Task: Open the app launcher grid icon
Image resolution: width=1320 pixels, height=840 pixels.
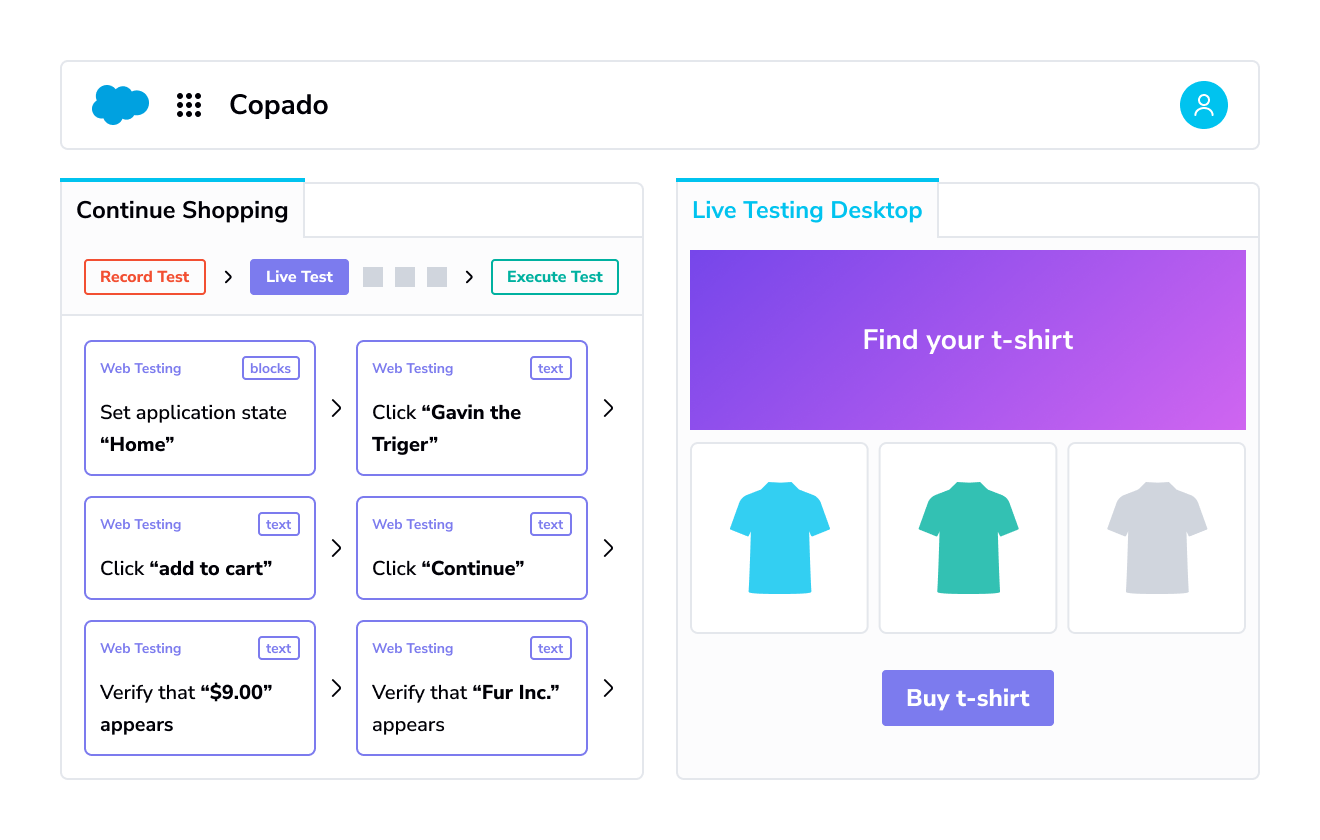Action: point(189,104)
